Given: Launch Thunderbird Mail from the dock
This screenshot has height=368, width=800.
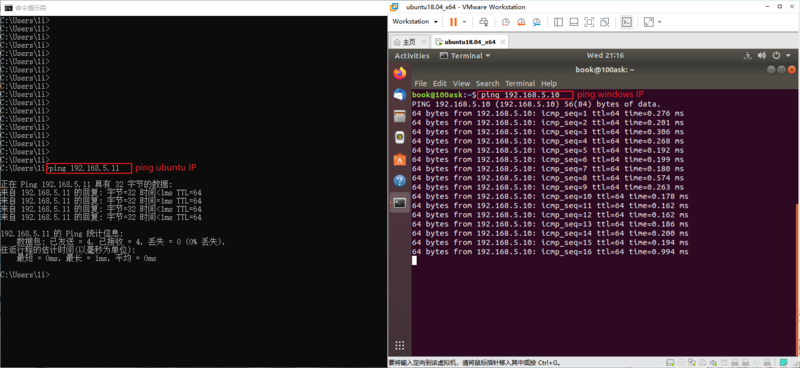Looking at the screenshot, I should (400, 94).
